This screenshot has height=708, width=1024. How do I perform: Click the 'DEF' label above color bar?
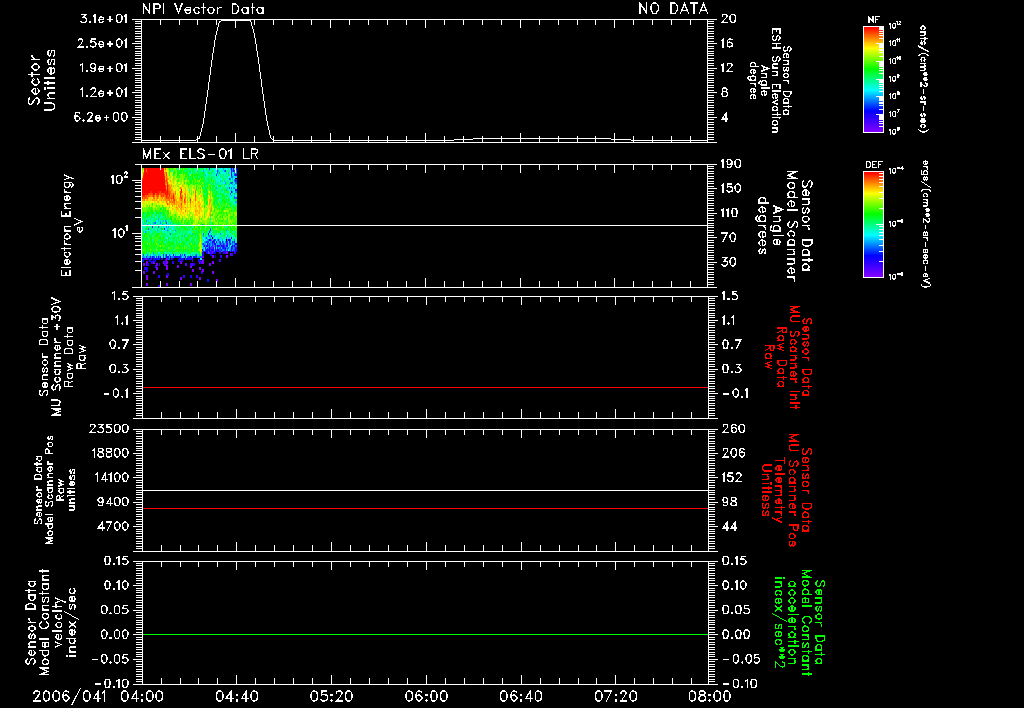(x=873, y=165)
